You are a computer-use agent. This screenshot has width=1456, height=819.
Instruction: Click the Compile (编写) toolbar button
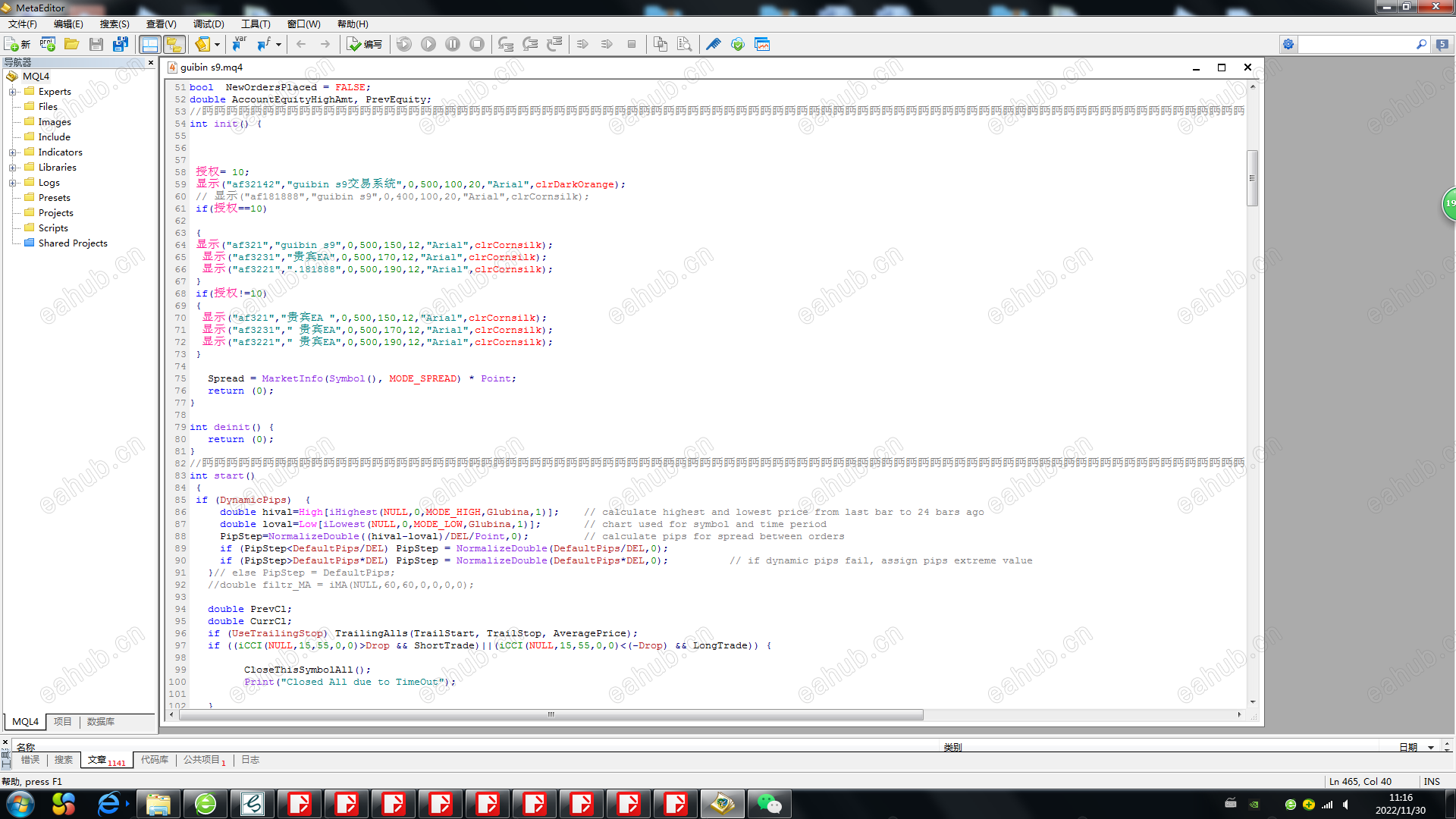[x=364, y=44]
